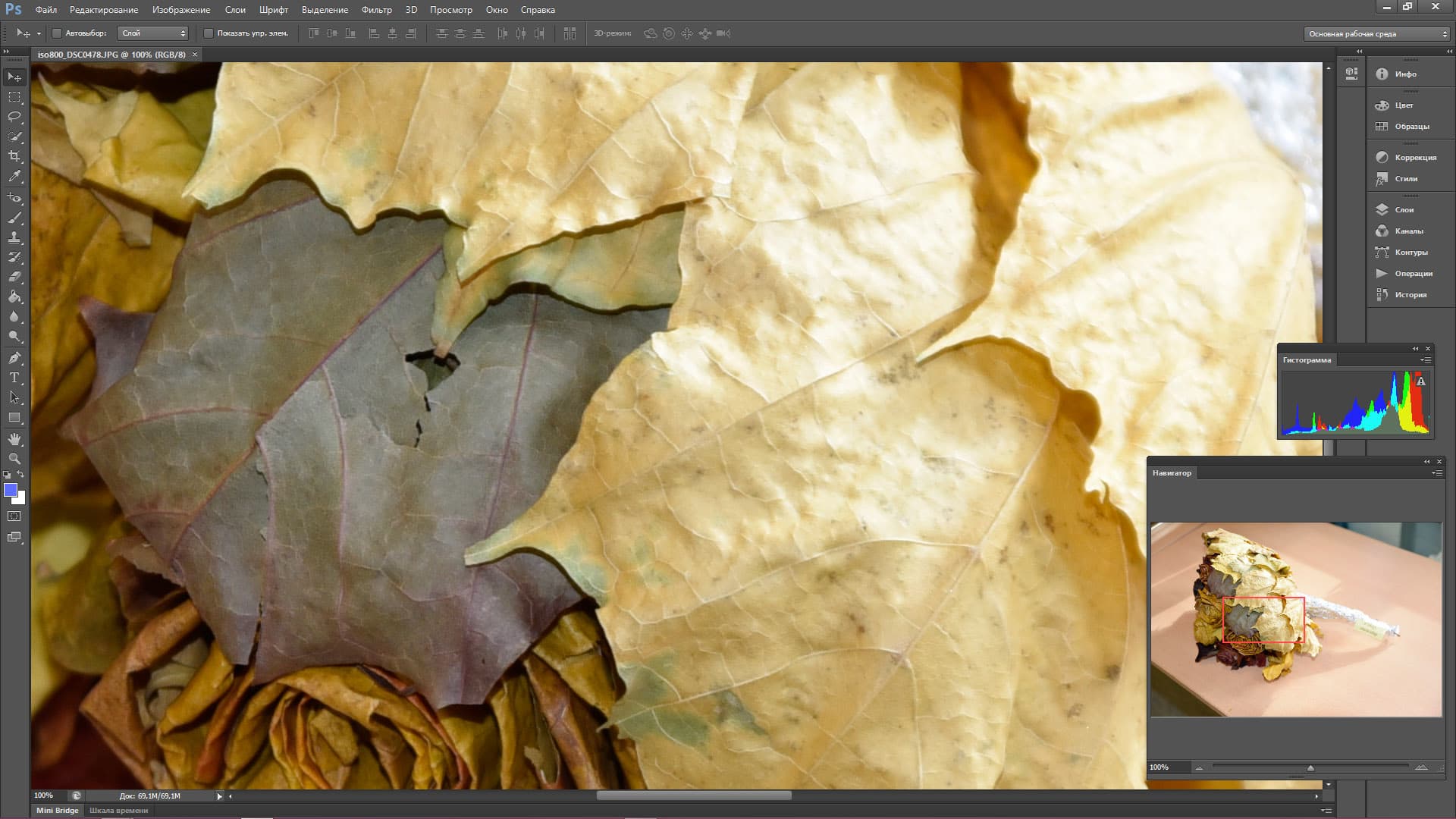Open the Слои (Layers) panel
The image size is (1456, 819).
(x=1404, y=210)
